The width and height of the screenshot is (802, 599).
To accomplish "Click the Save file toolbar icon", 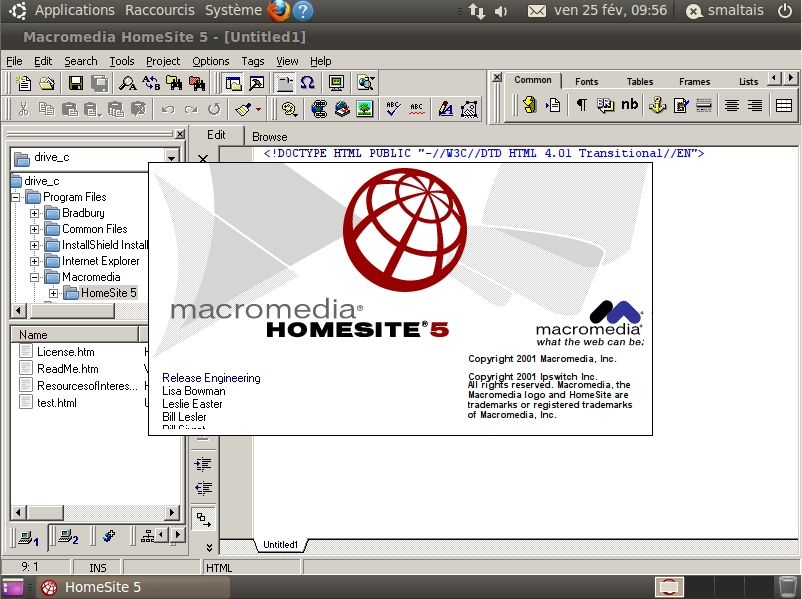I will [x=75, y=83].
